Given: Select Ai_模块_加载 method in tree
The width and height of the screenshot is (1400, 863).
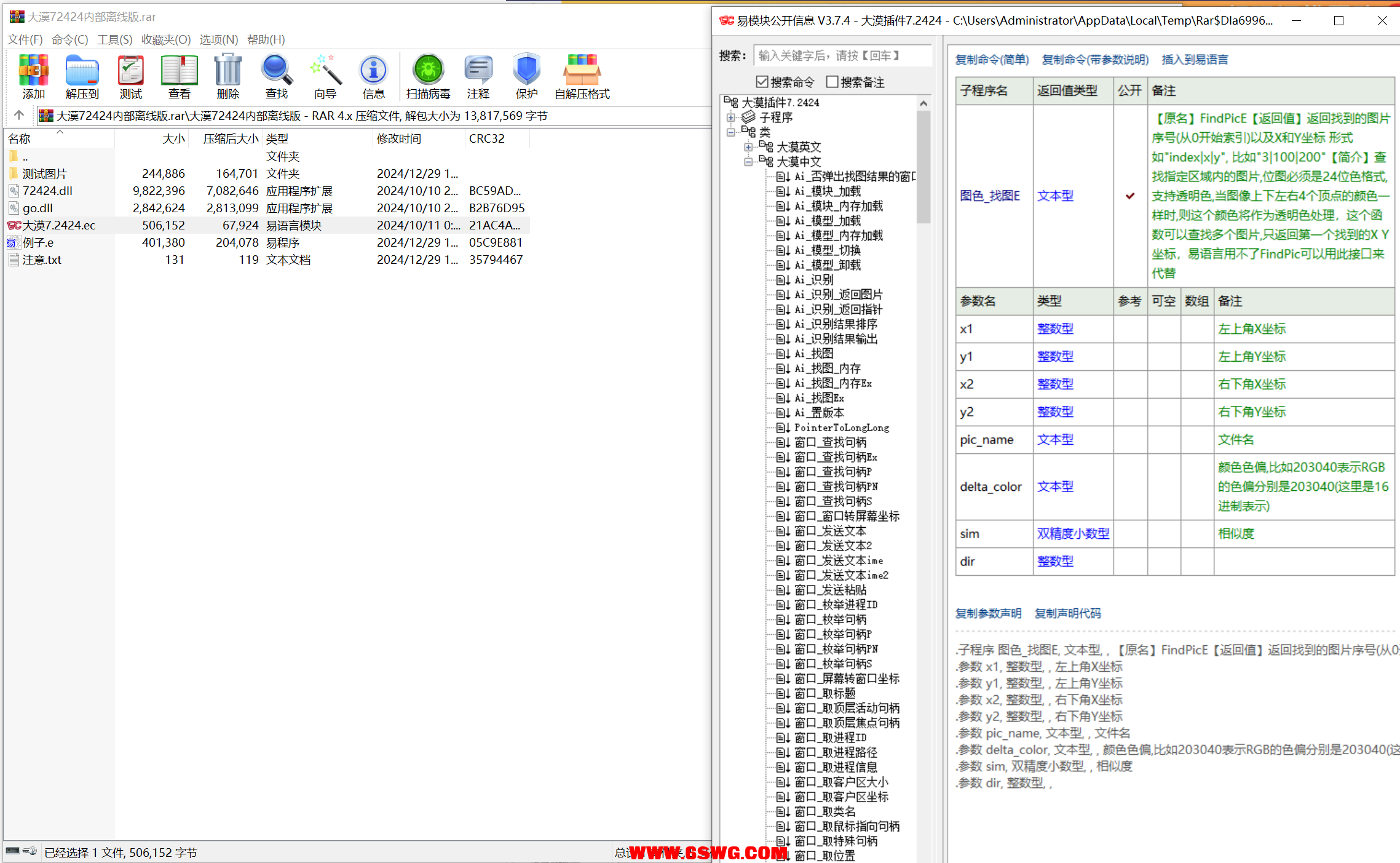Looking at the screenshot, I should click(827, 191).
